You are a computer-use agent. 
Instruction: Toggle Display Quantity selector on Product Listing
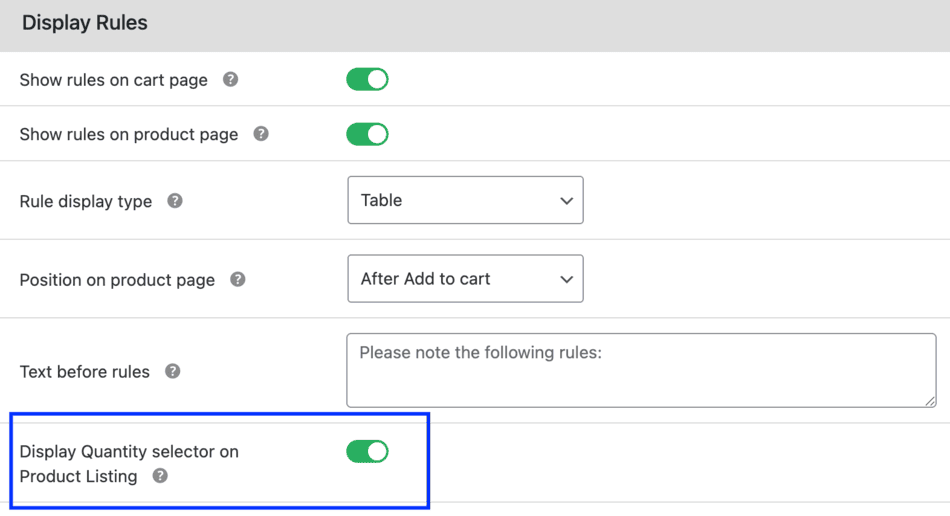tap(367, 452)
